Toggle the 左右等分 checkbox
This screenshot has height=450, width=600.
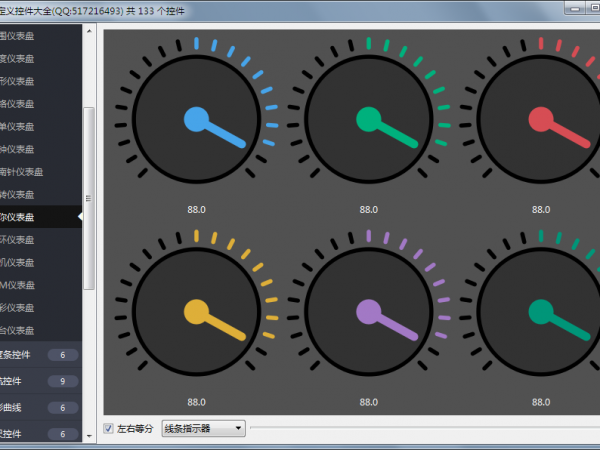[109, 429]
